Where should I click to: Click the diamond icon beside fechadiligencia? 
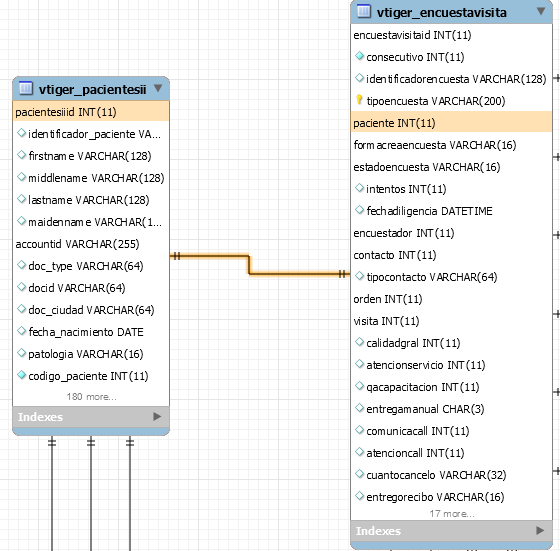[x=359, y=210]
